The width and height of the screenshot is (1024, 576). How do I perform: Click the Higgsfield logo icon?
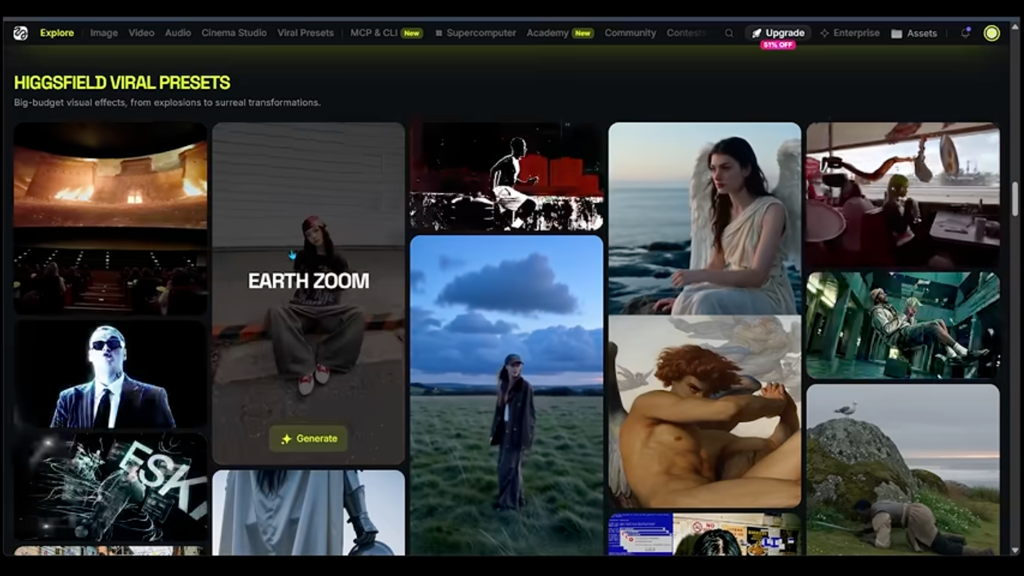click(x=20, y=33)
